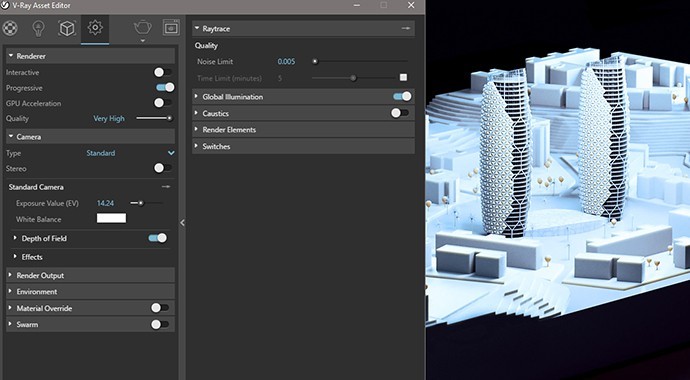Open the camera Type dropdown

click(130, 153)
